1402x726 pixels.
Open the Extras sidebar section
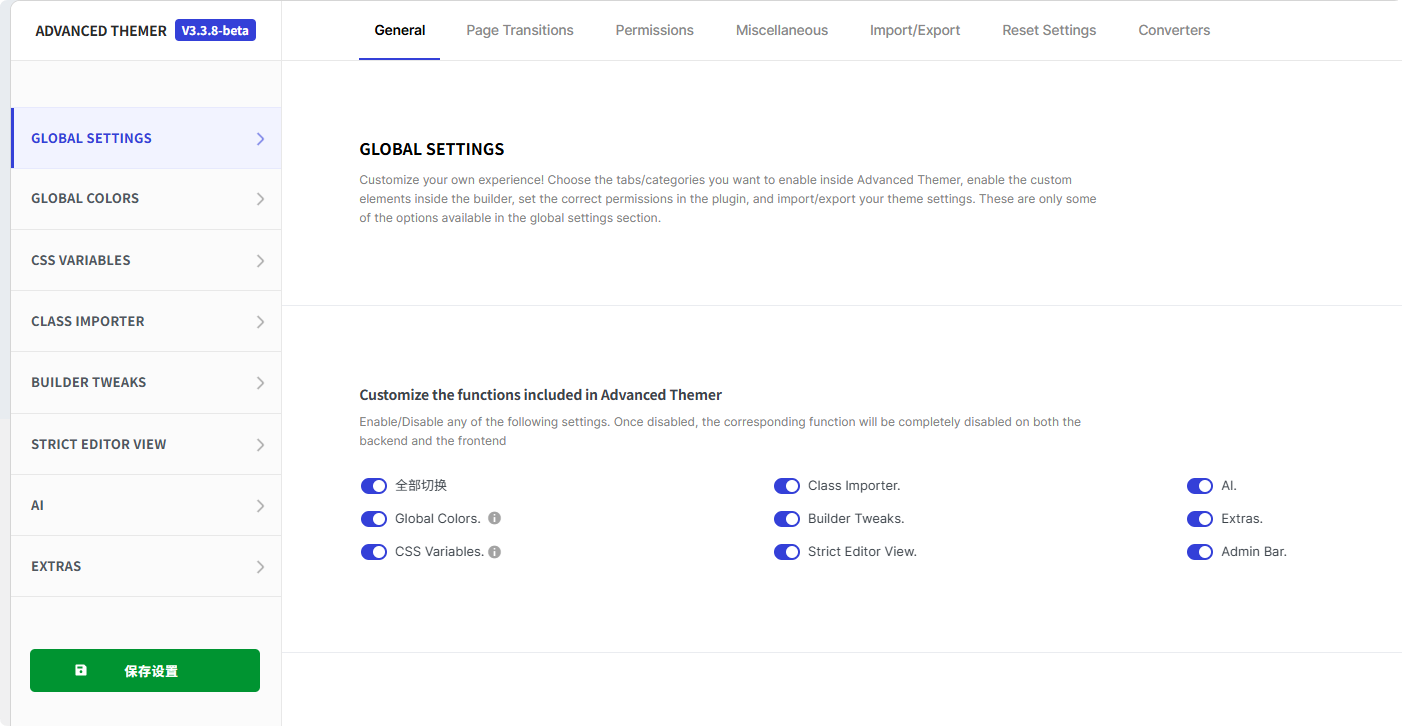(146, 566)
